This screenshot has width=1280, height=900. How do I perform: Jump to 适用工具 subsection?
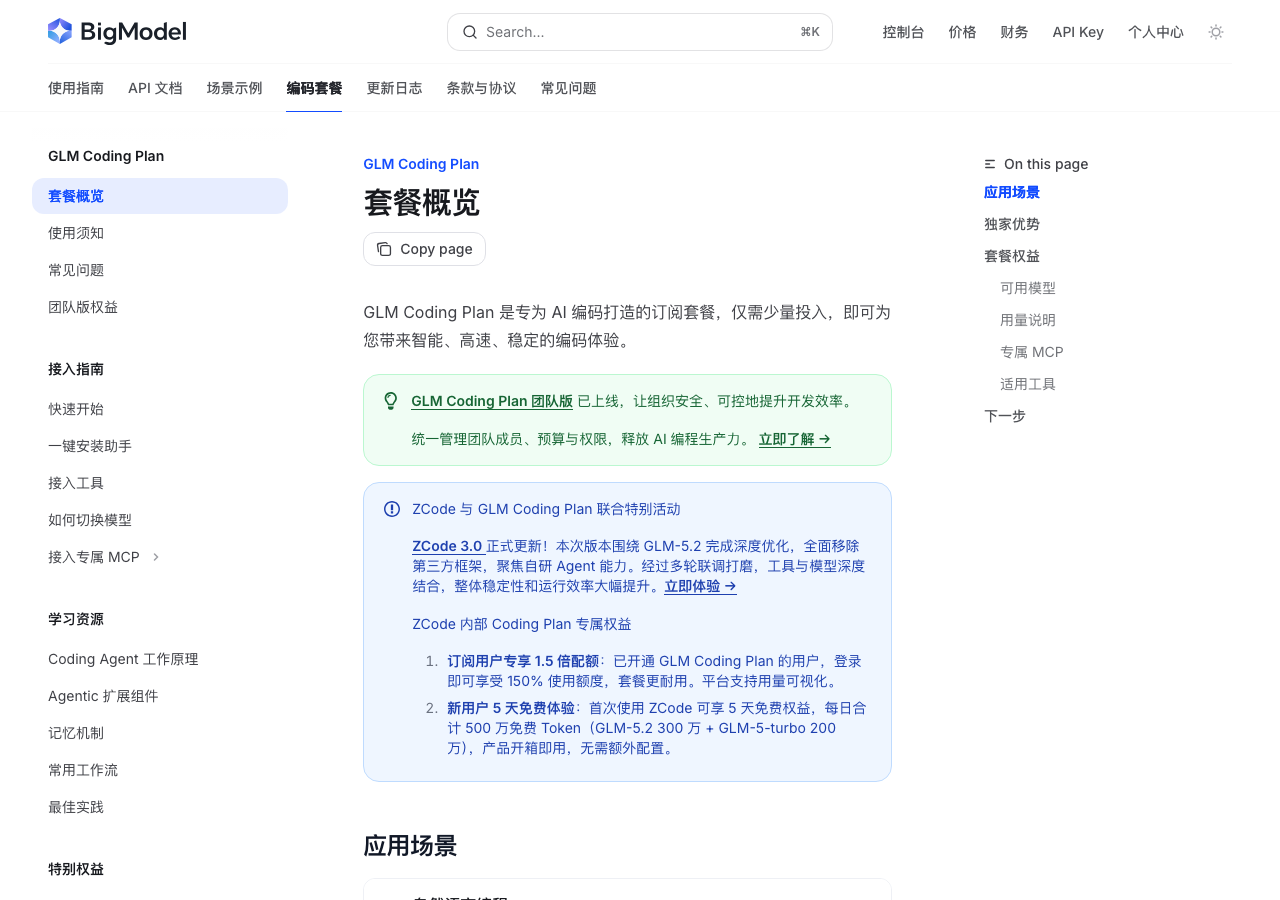point(1028,384)
